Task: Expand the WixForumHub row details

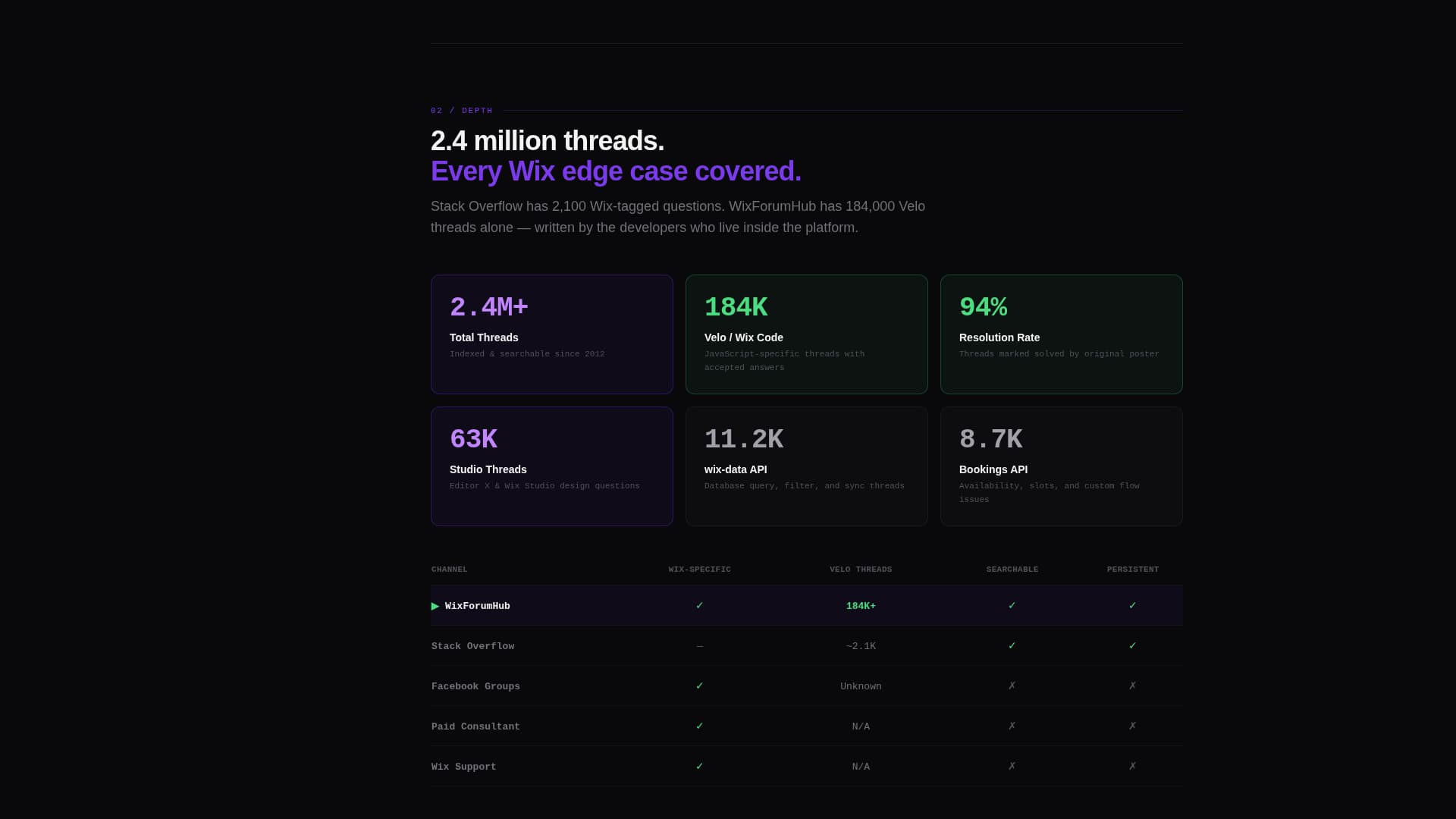Action: [x=477, y=606]
